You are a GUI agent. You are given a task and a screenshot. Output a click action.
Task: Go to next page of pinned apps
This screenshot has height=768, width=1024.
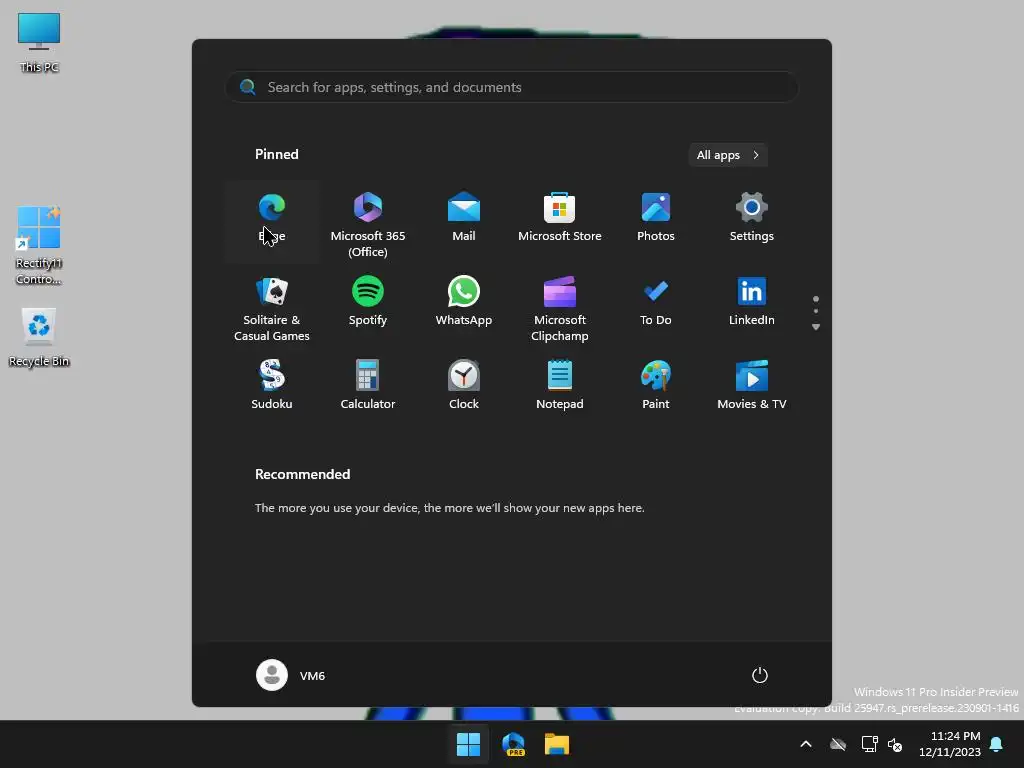816,327
